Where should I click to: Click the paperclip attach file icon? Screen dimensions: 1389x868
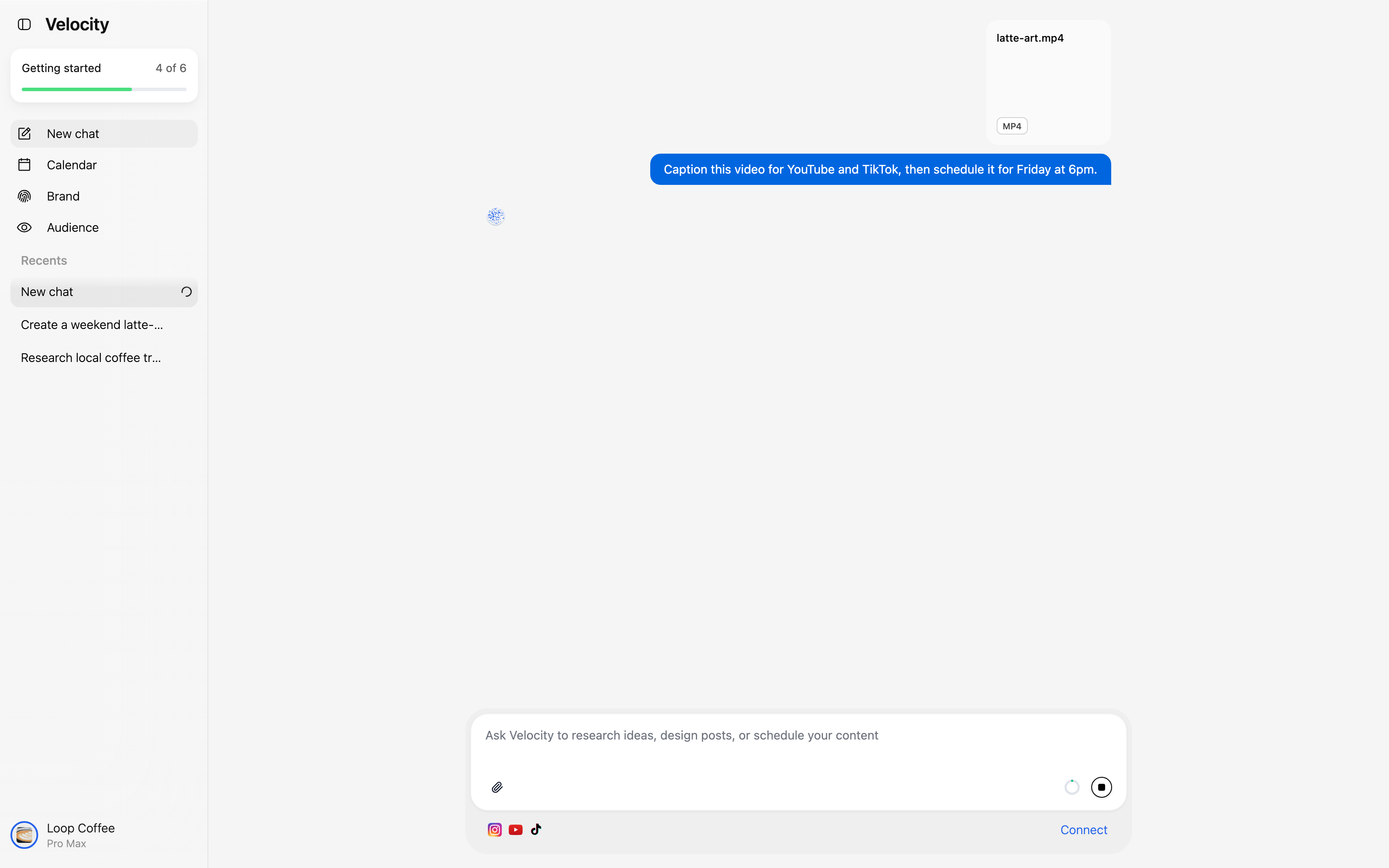[x=497, y=787]
